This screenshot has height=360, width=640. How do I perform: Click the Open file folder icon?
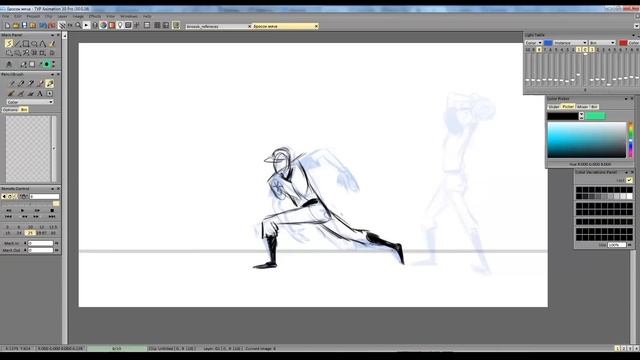(16, 26)
